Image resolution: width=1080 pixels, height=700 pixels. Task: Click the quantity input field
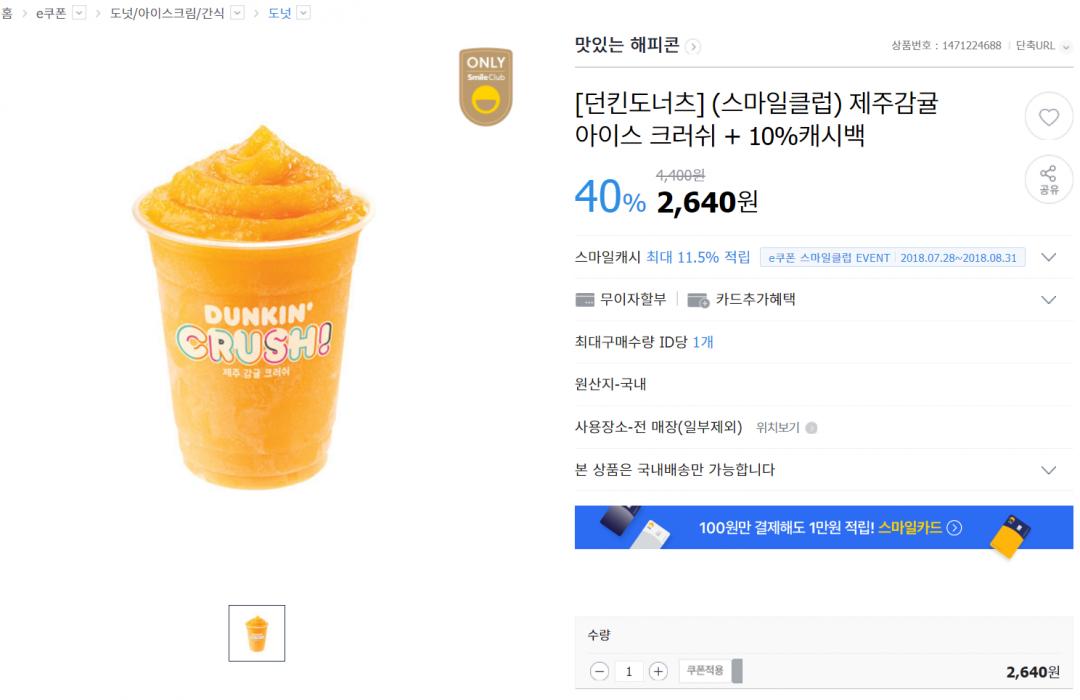click(x=628, y=671)
